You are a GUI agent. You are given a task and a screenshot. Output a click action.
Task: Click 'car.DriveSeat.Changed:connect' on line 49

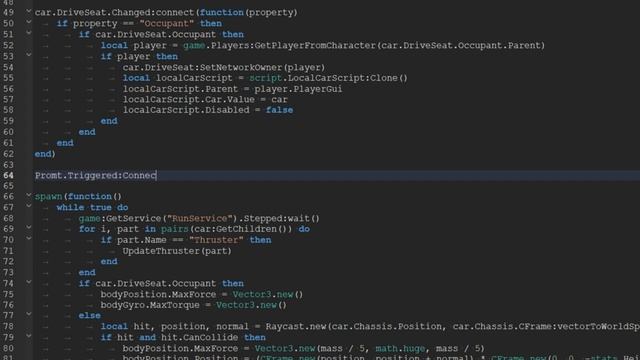pyautogui.click(x=114, y=13)
